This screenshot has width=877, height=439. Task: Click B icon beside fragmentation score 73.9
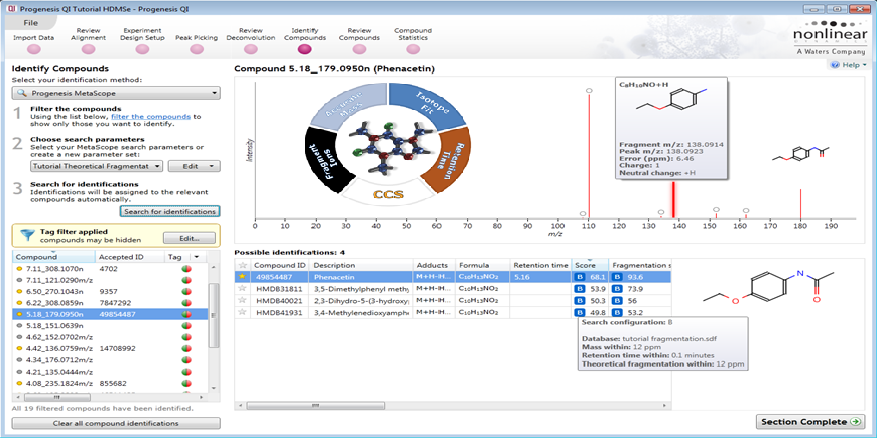[x=616, y=289]
